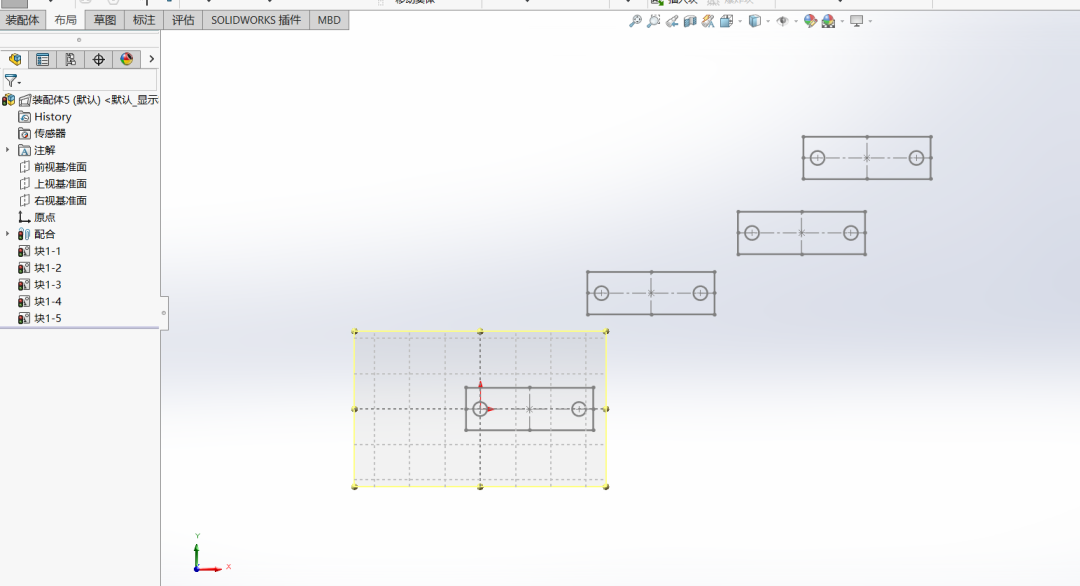Click the Zoom to Area icon
This screenshot has height=586, width=1080.
tap(653, 21)
